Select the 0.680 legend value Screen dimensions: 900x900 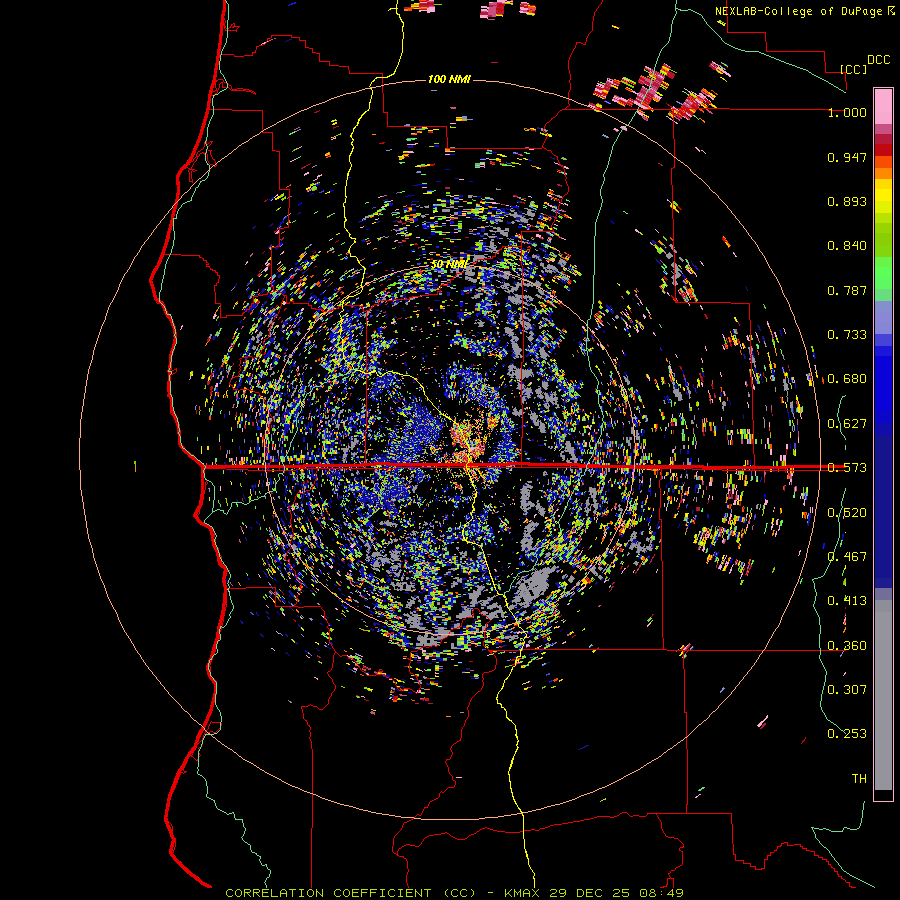pos(847,379)
